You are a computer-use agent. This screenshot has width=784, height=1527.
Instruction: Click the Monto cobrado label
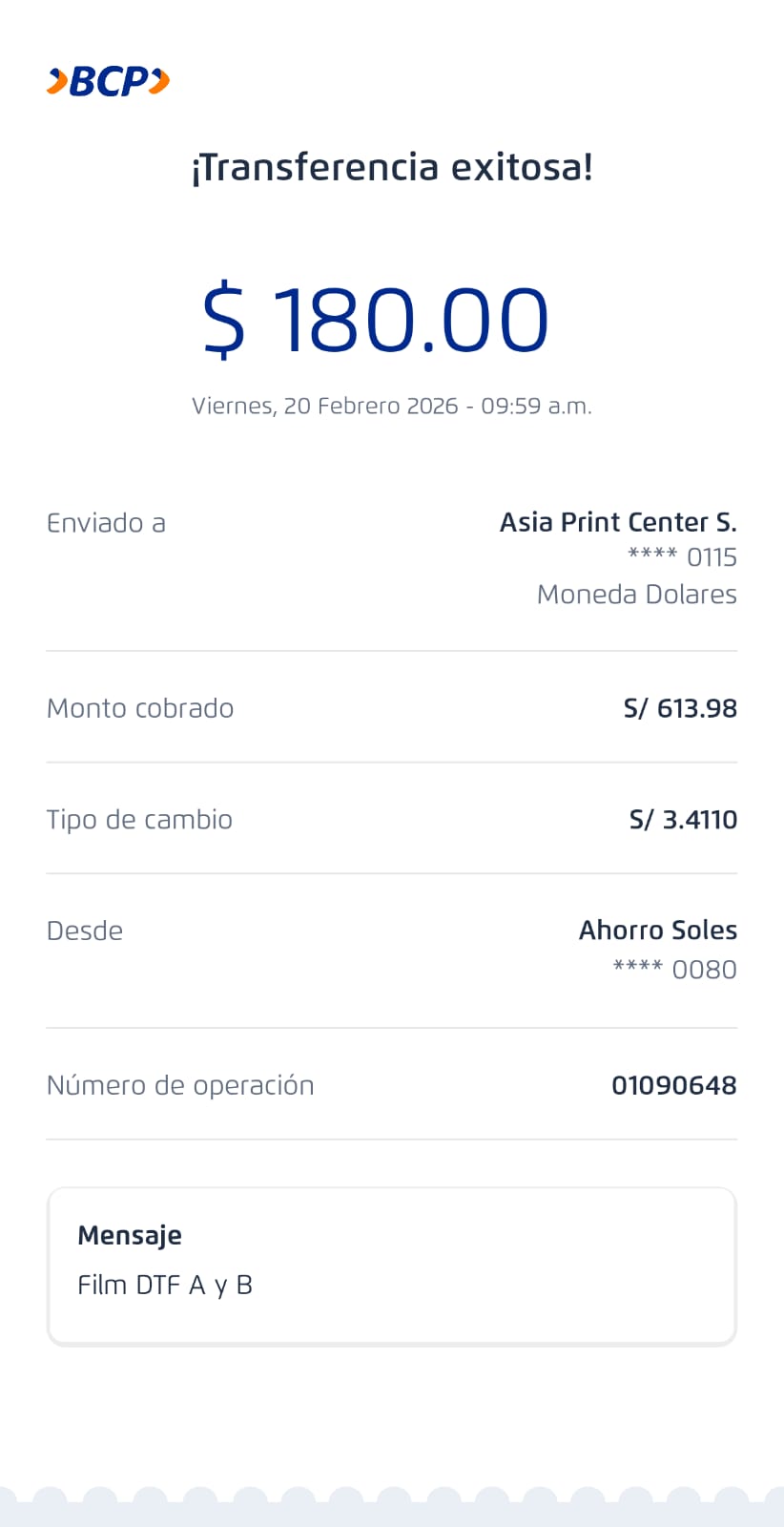(x=140, y=708)
